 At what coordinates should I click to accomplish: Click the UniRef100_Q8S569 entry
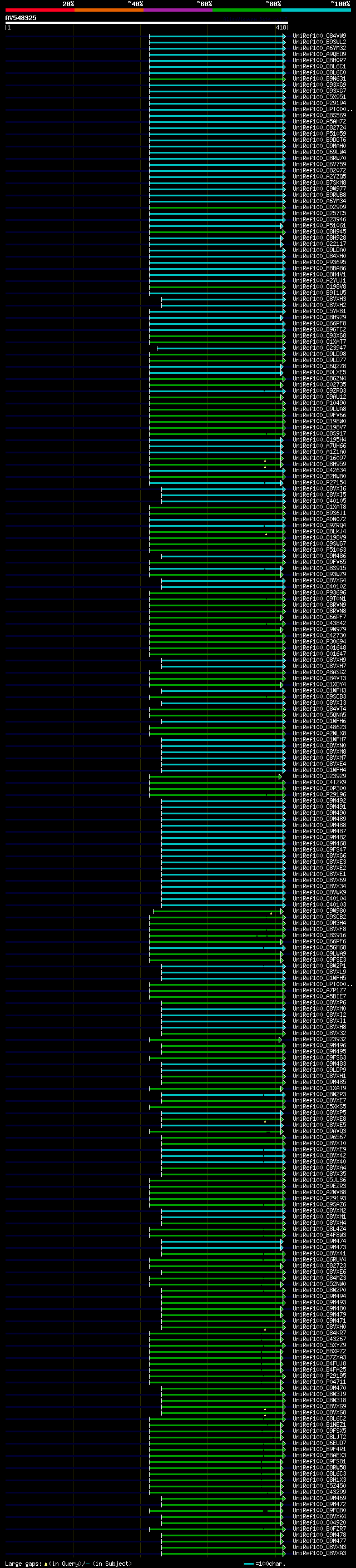(x=319, y=116)
